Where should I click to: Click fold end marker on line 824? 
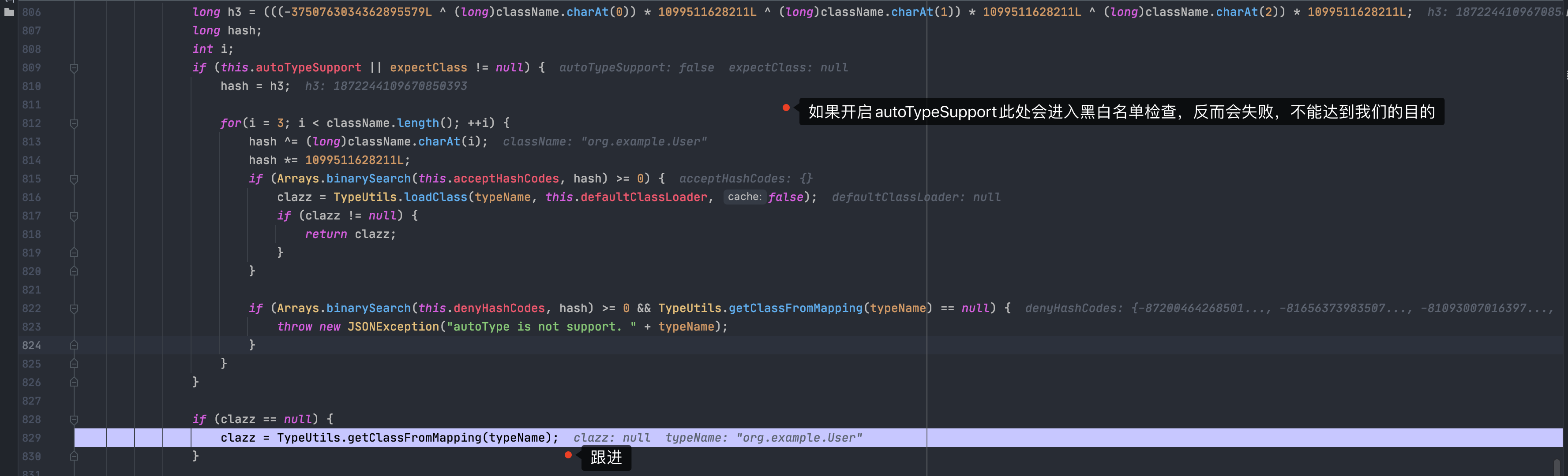(x=74, y=345)
